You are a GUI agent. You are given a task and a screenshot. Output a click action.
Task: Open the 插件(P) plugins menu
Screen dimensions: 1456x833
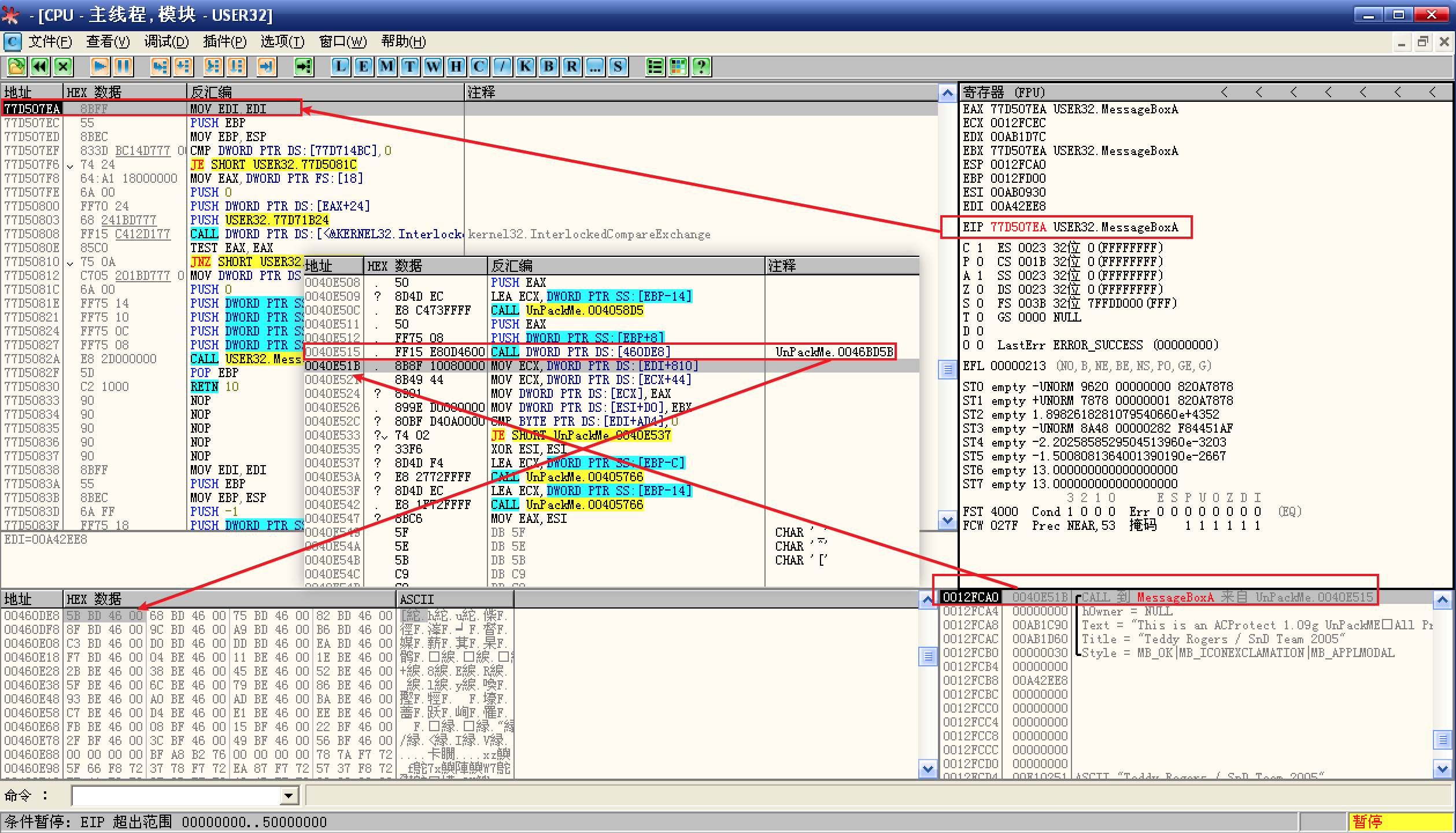coord(224,42)
